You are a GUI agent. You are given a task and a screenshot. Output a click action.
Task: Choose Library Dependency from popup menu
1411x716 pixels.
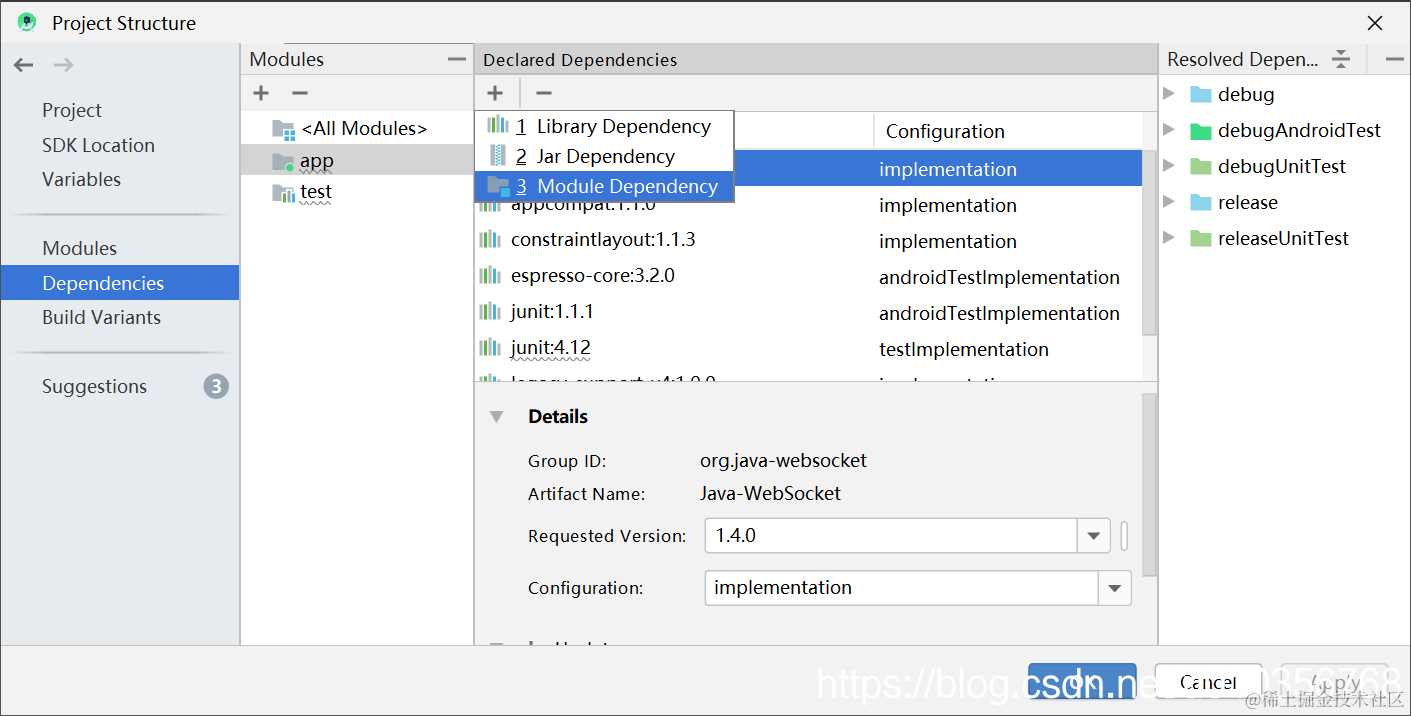[604, 127]
